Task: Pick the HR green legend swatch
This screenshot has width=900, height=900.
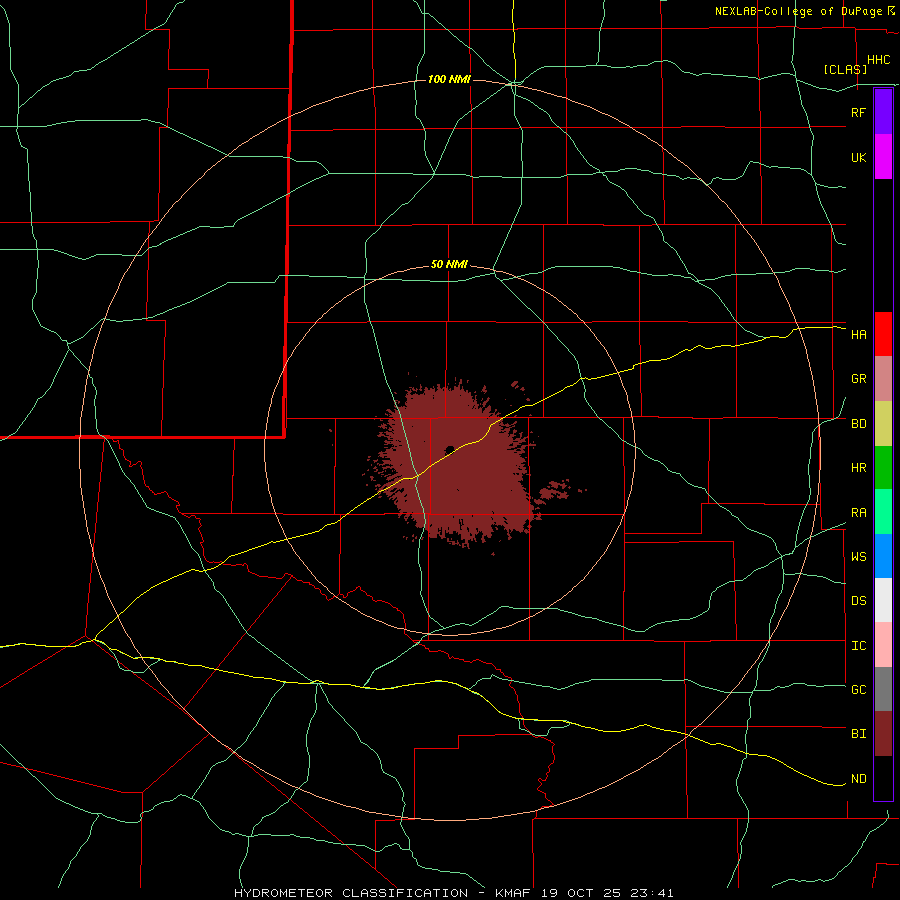Action: coord(883,468)
